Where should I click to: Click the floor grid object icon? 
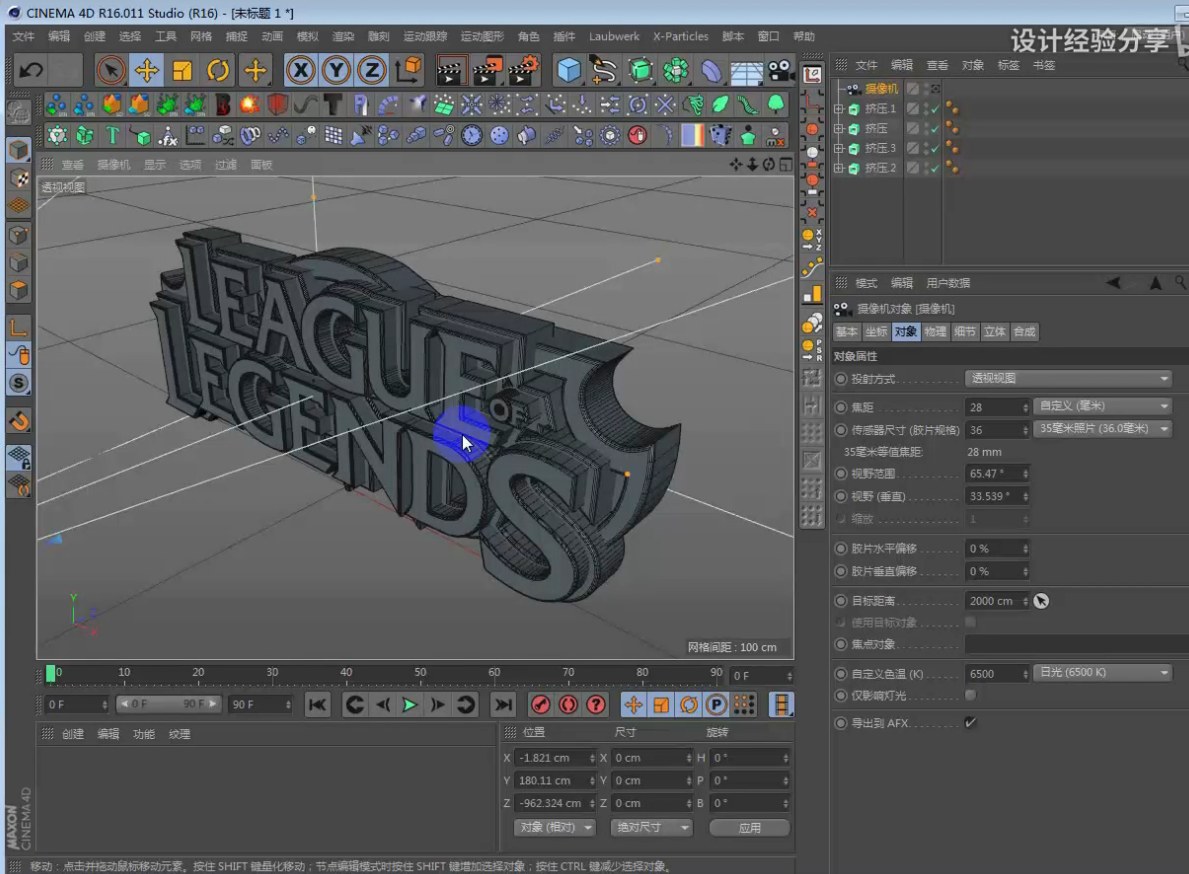pyautogui.click(x=747, y=72)
